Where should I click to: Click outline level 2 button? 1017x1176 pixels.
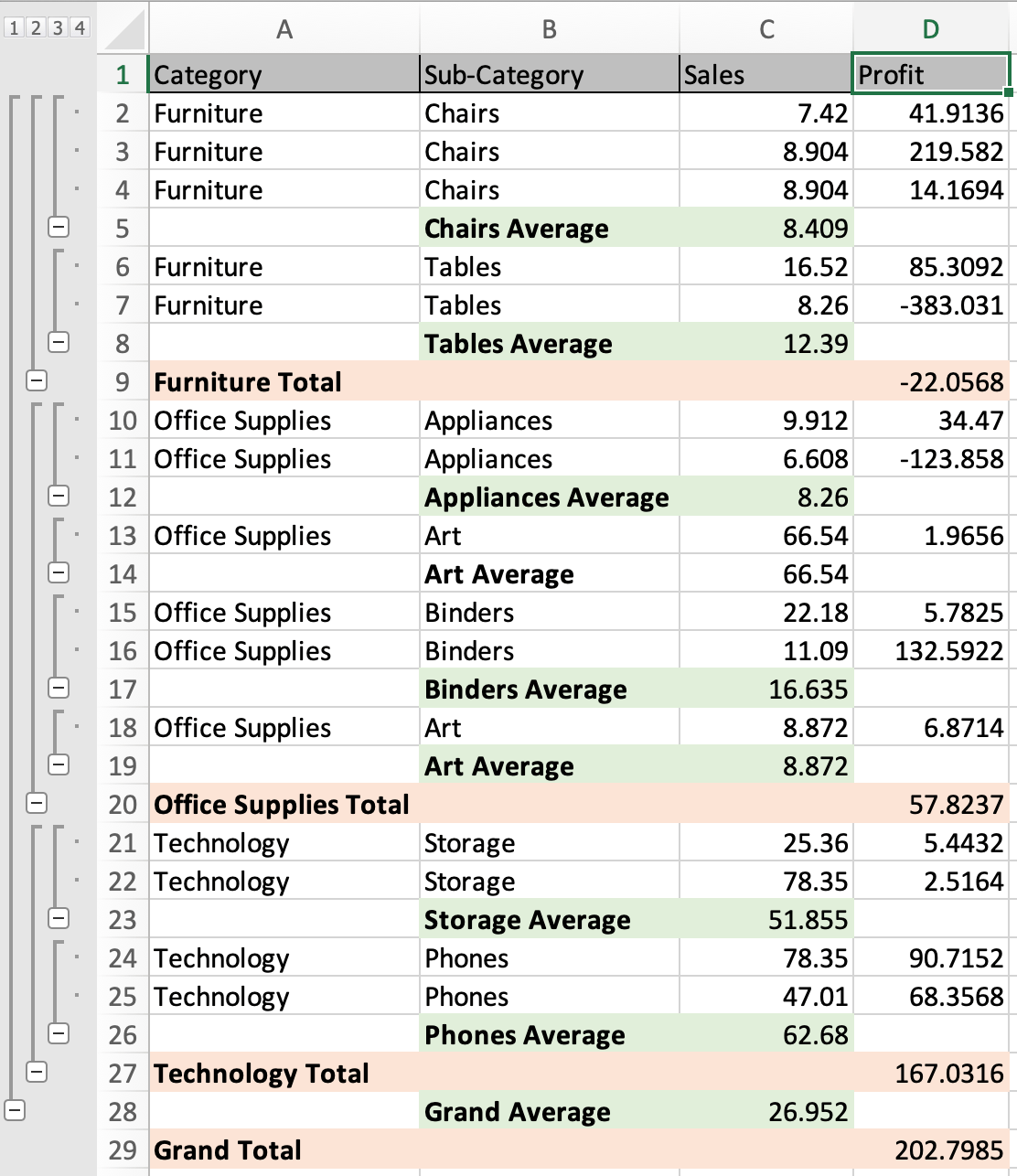pyautogui.click(x=36, y=27)
